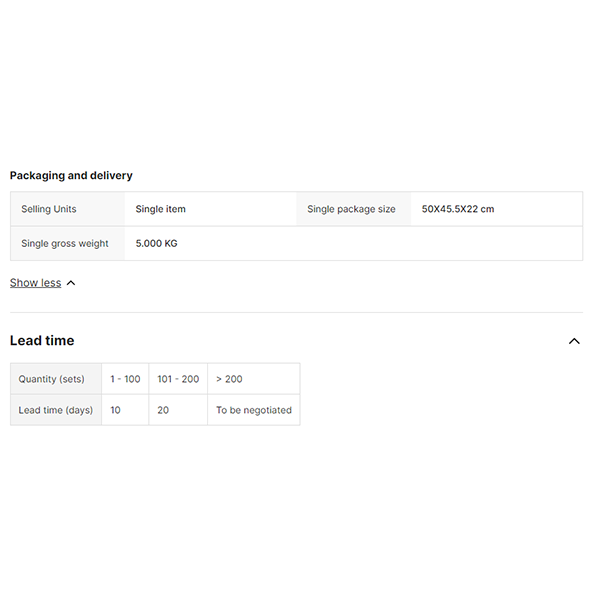Select the Quantity (sets) header cell
Image resolution: width=600 pixels, height=600 pixels.
tap(52, 379)
